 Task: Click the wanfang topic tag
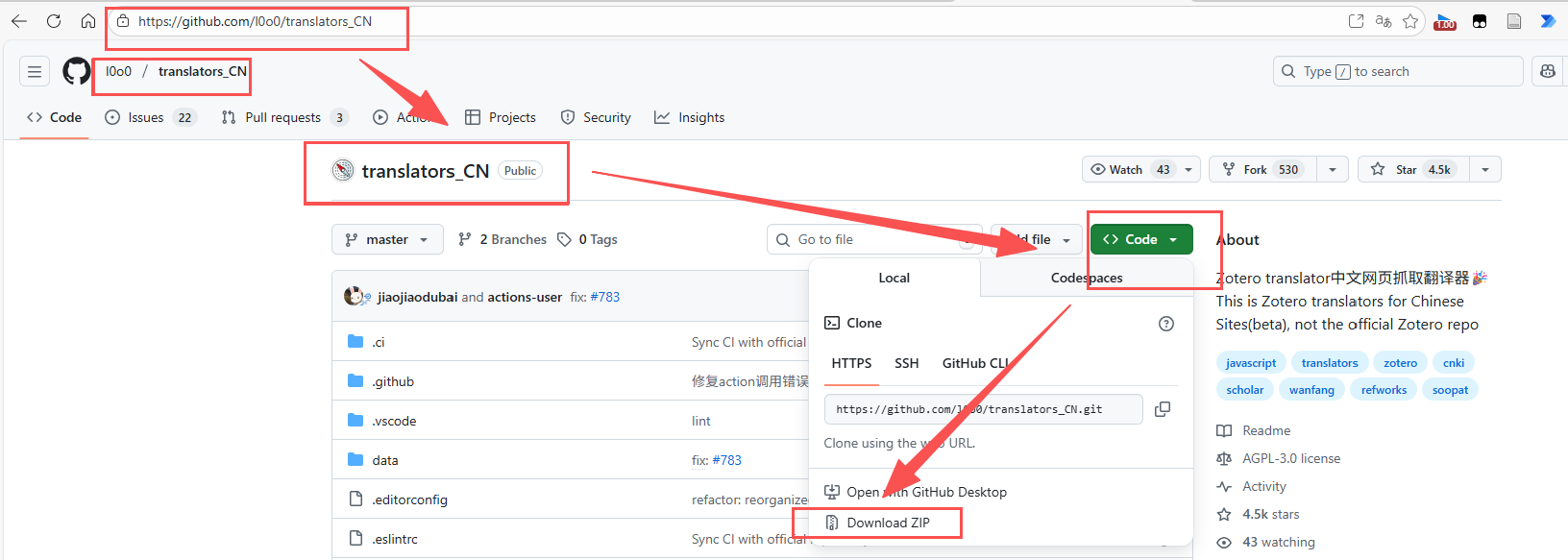click(1311, 390)
